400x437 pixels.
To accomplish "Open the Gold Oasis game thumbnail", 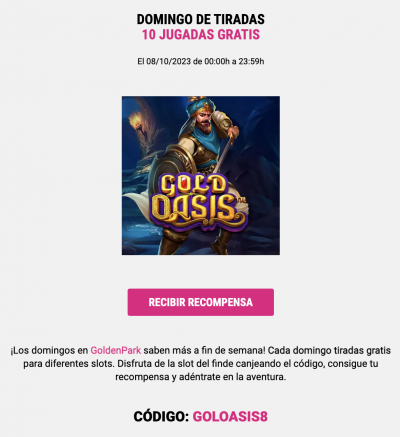I will click(201, 176).
